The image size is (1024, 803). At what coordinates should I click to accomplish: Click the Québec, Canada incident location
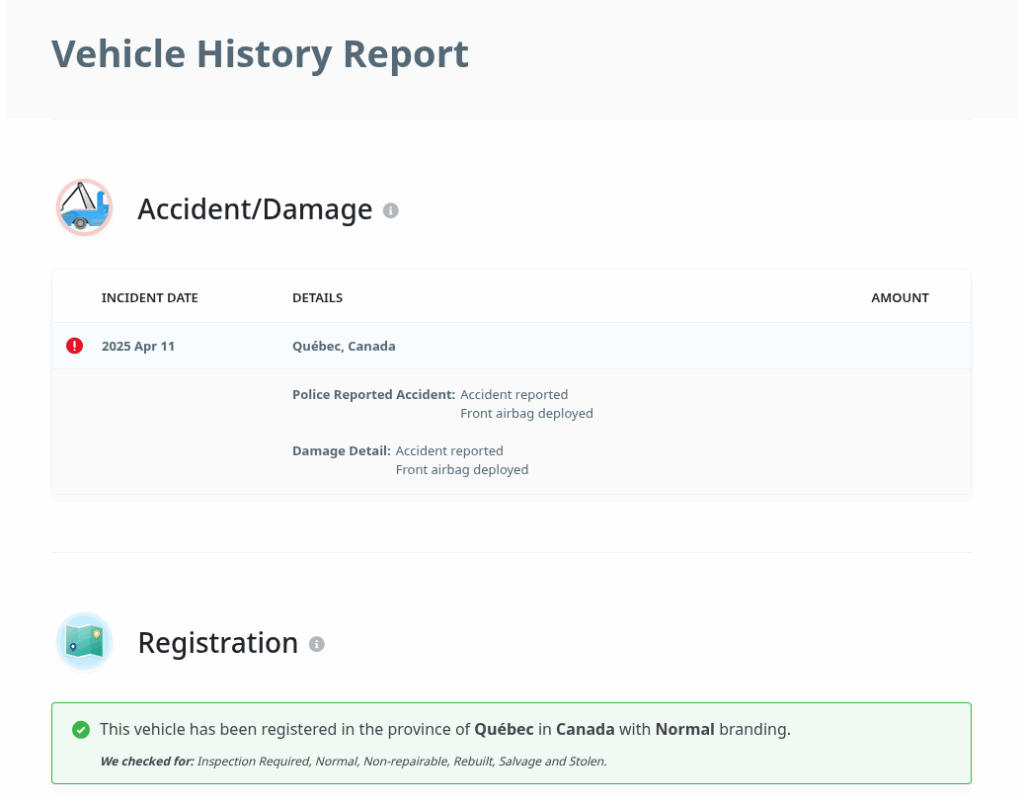[x=343, y=346]
